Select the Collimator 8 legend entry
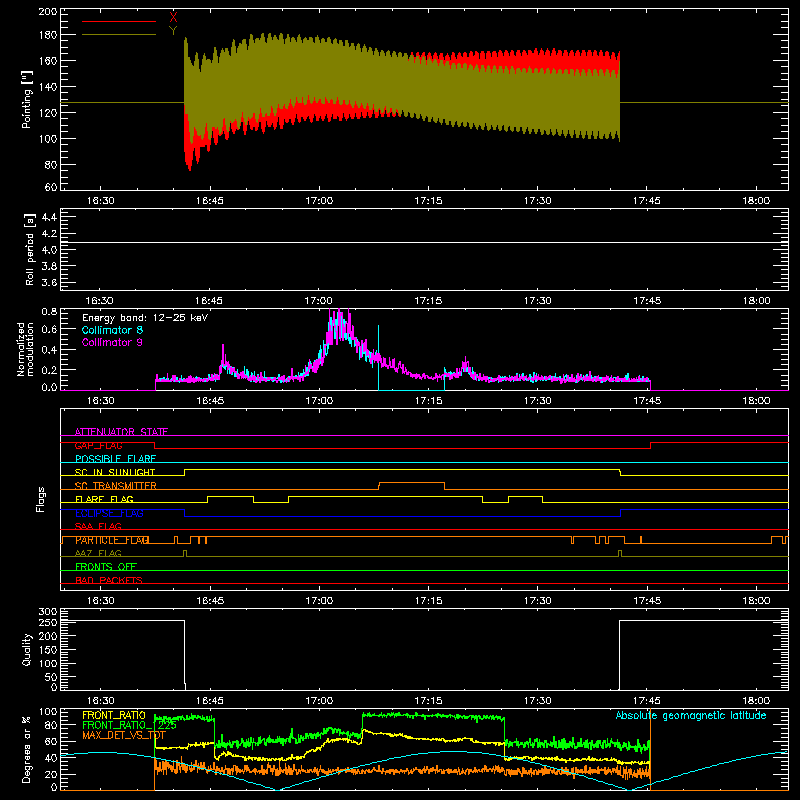Image resolution: width=800 pixels, height=800 pixels. tap(112, 330)
